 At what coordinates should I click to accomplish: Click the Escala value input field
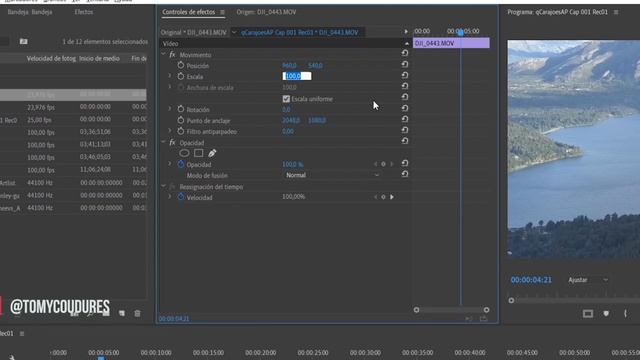[297, 76]
